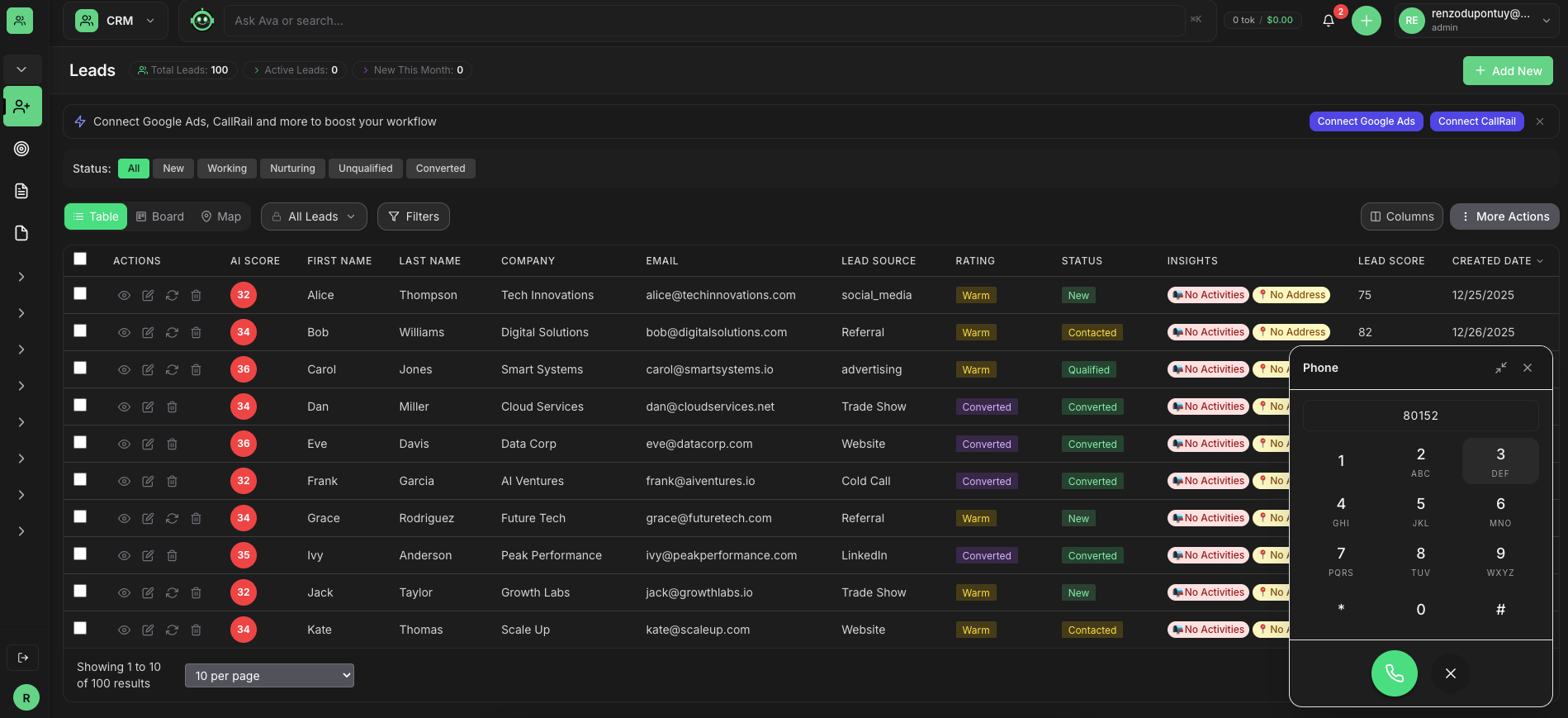Tick the checkbox for Eve Davis' row
Screen dimensions: 1568x718
[80, 443]
